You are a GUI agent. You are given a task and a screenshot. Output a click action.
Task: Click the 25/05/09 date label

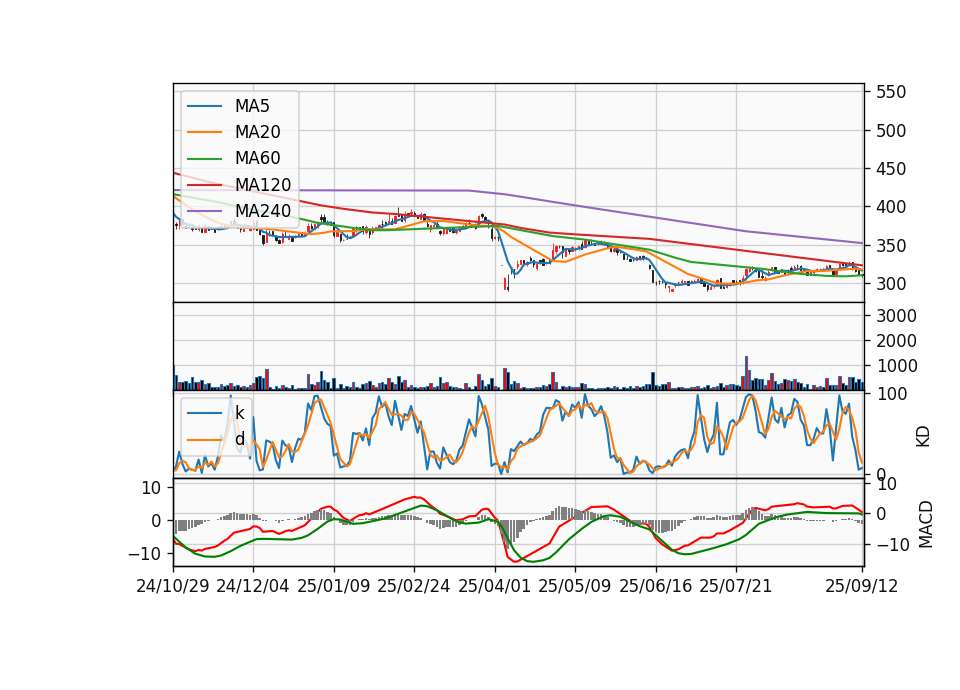click(x=574, y=586)
